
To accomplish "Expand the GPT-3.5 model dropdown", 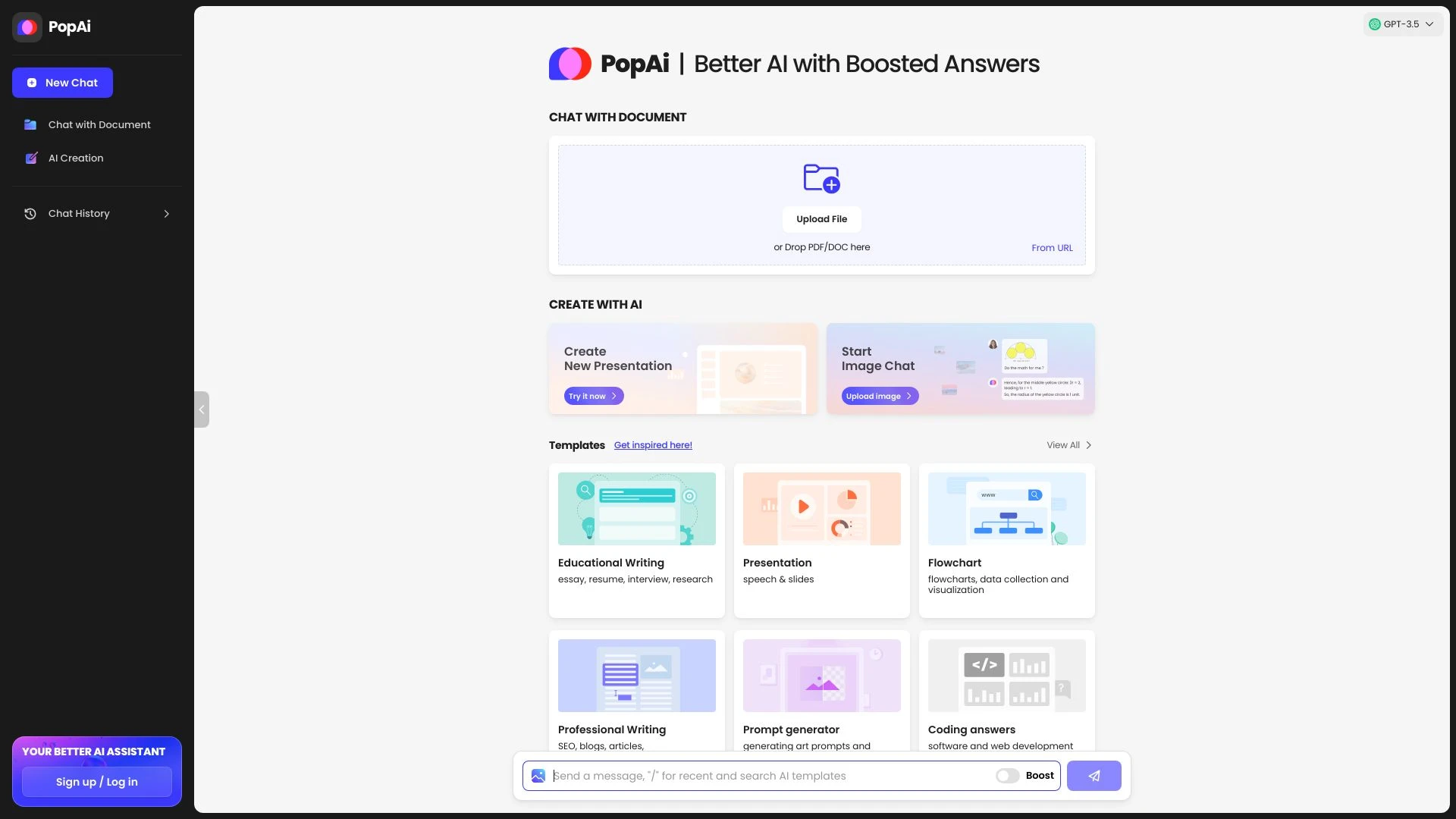I will coord(1402,24).
